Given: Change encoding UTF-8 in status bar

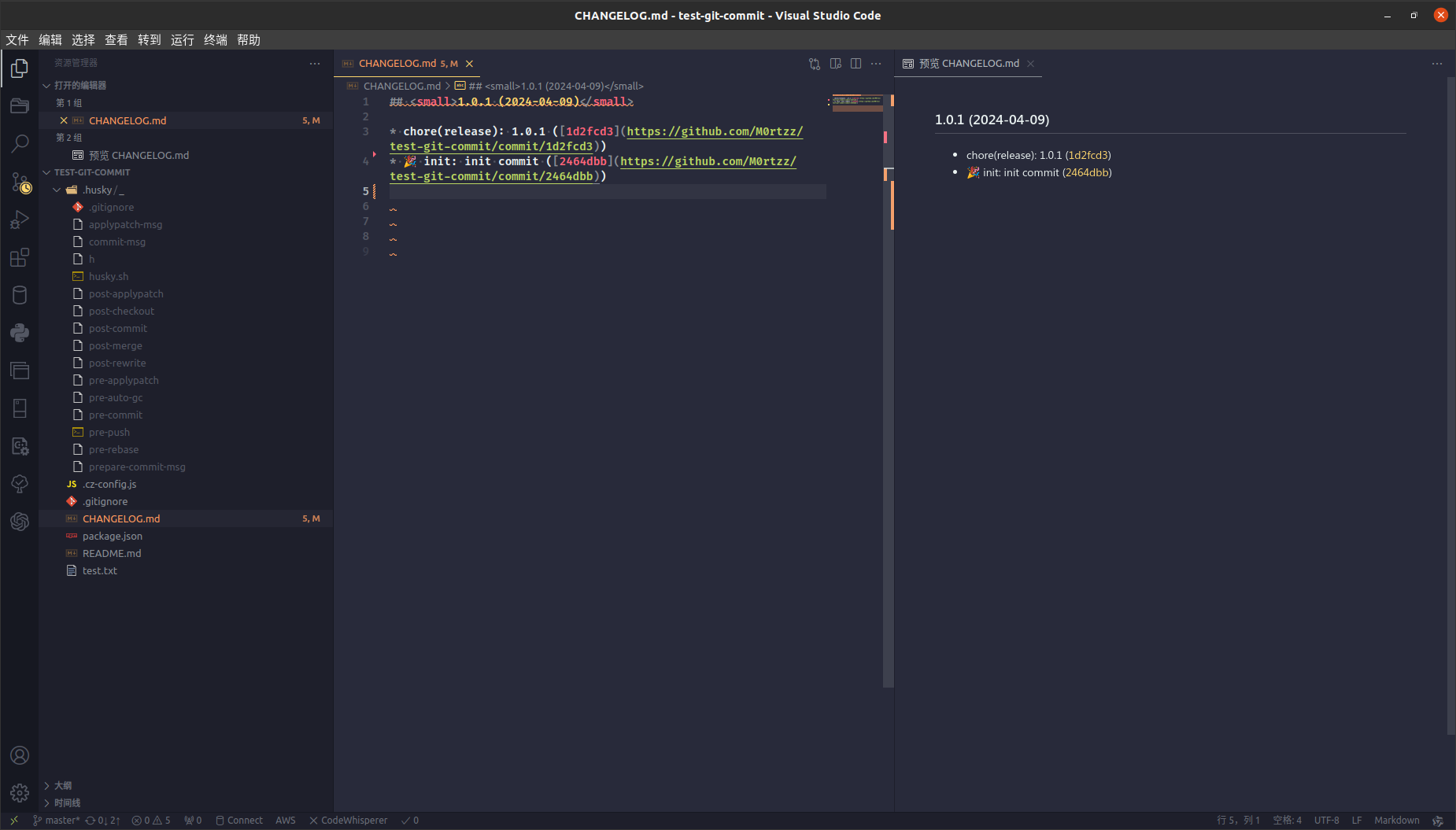Looking at the screenshot, I should click(x=1327, y=821).
